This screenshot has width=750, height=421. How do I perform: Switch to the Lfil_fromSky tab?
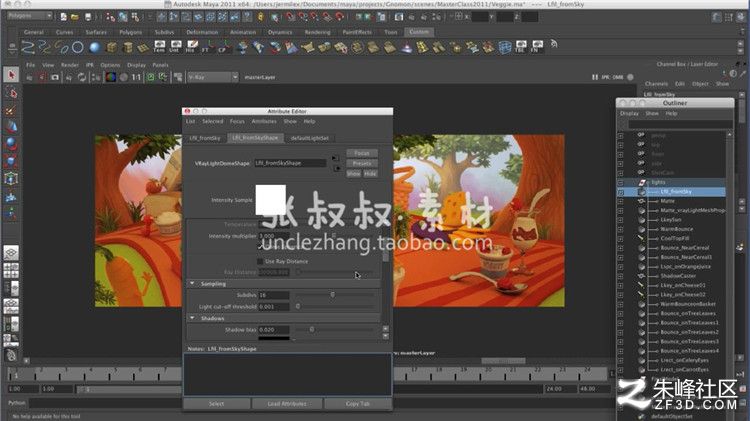[205, 138]
